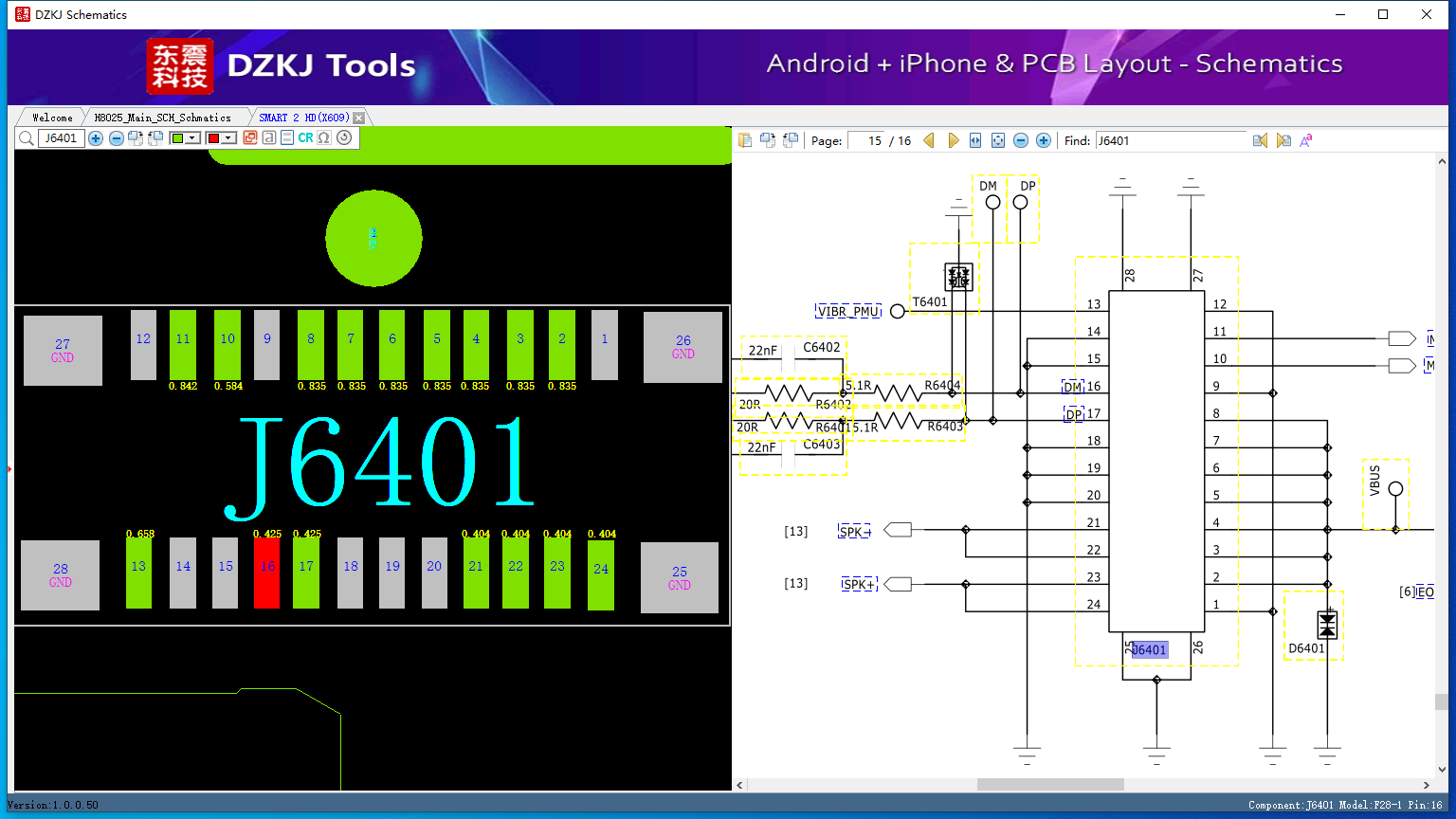Zoom in the schematic view
This screenshot has width=1456, height=819.
point(1044,140)
